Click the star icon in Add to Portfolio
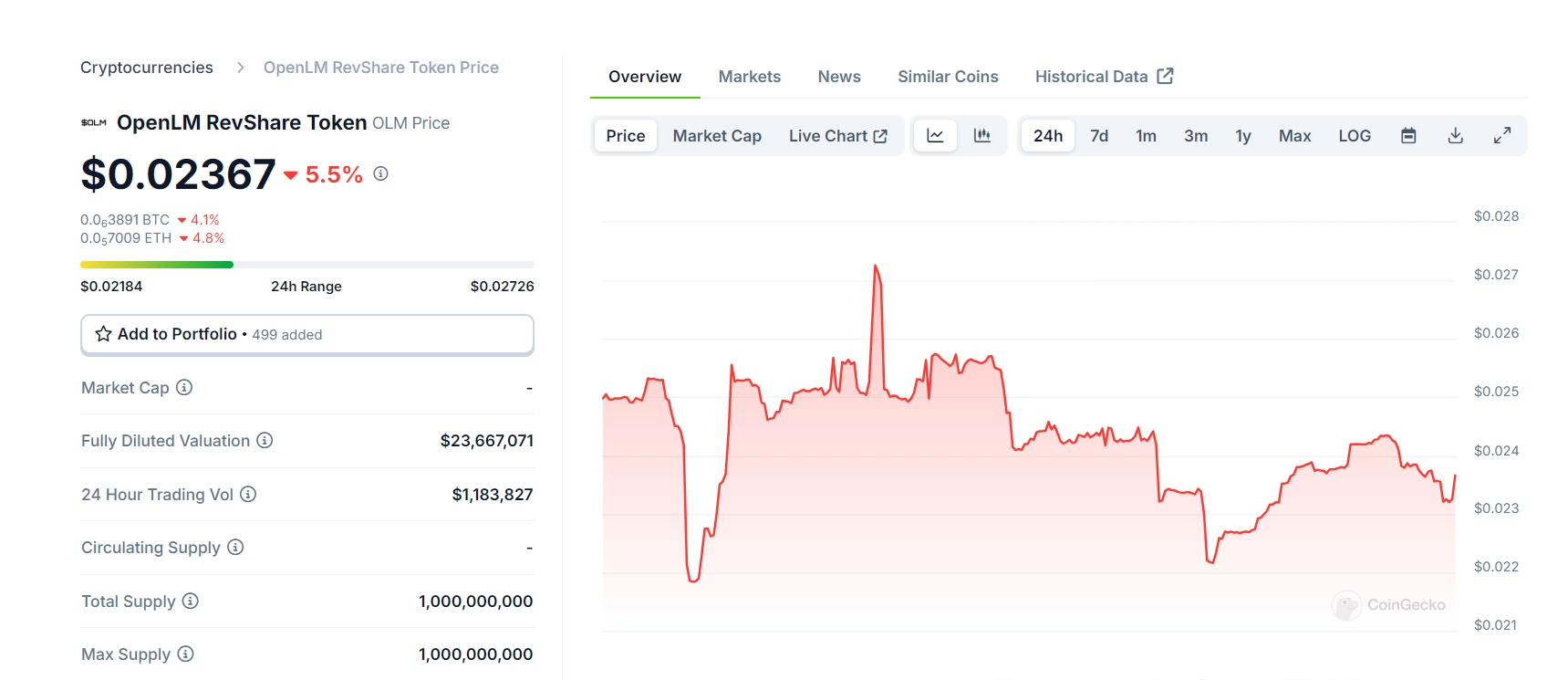Screen dimensions: 1568x680 104,334
